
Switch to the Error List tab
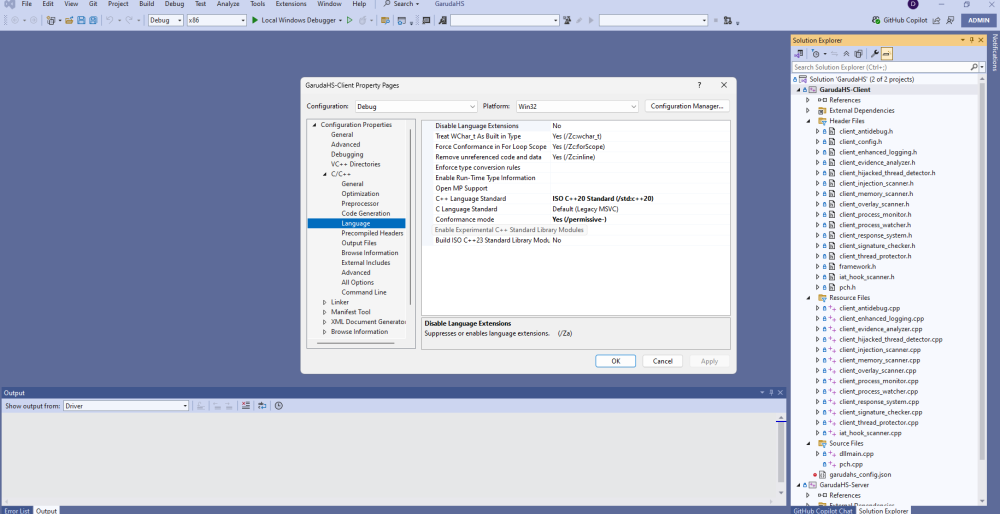tap(17, 510)
